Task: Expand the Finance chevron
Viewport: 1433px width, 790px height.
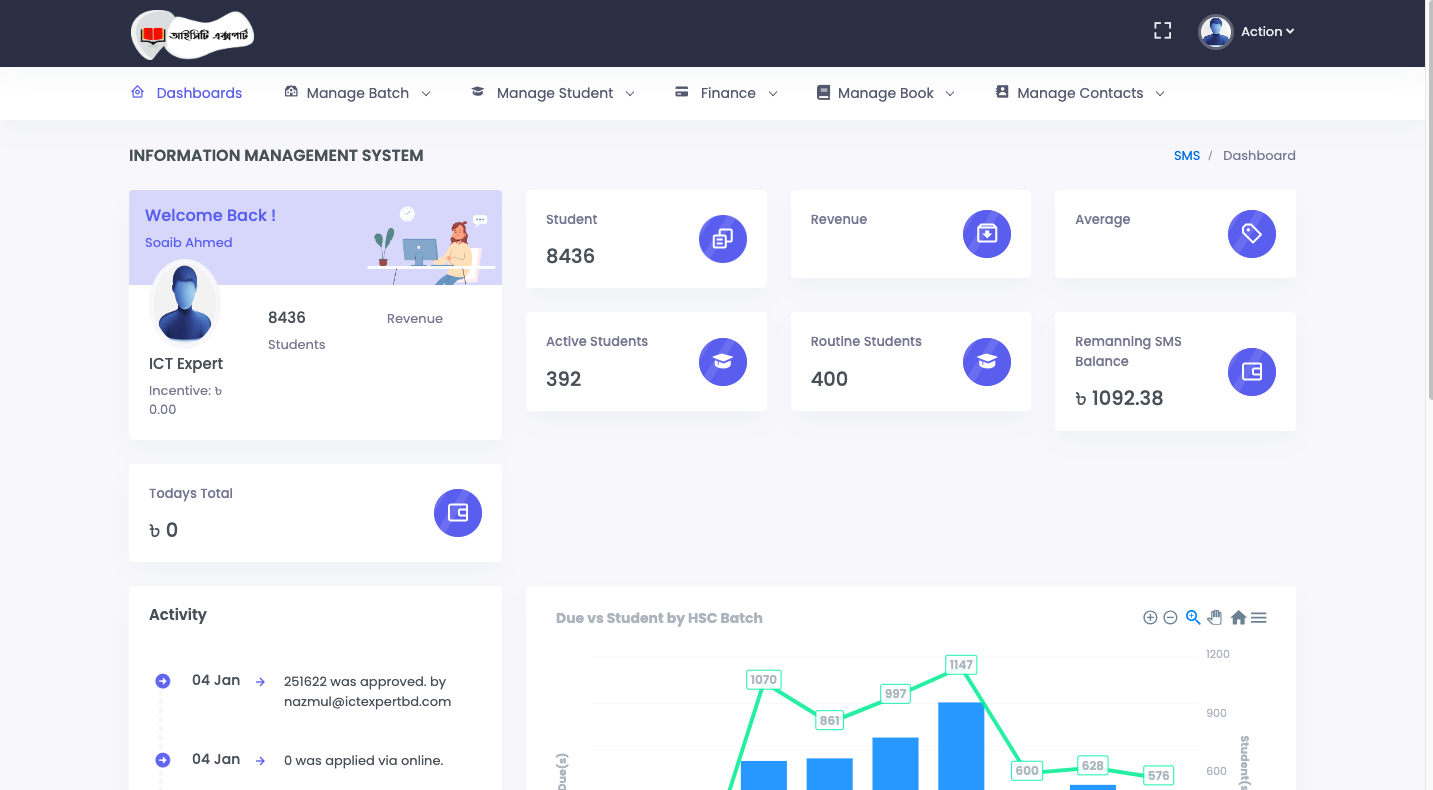Action: [x=773, y=94]
